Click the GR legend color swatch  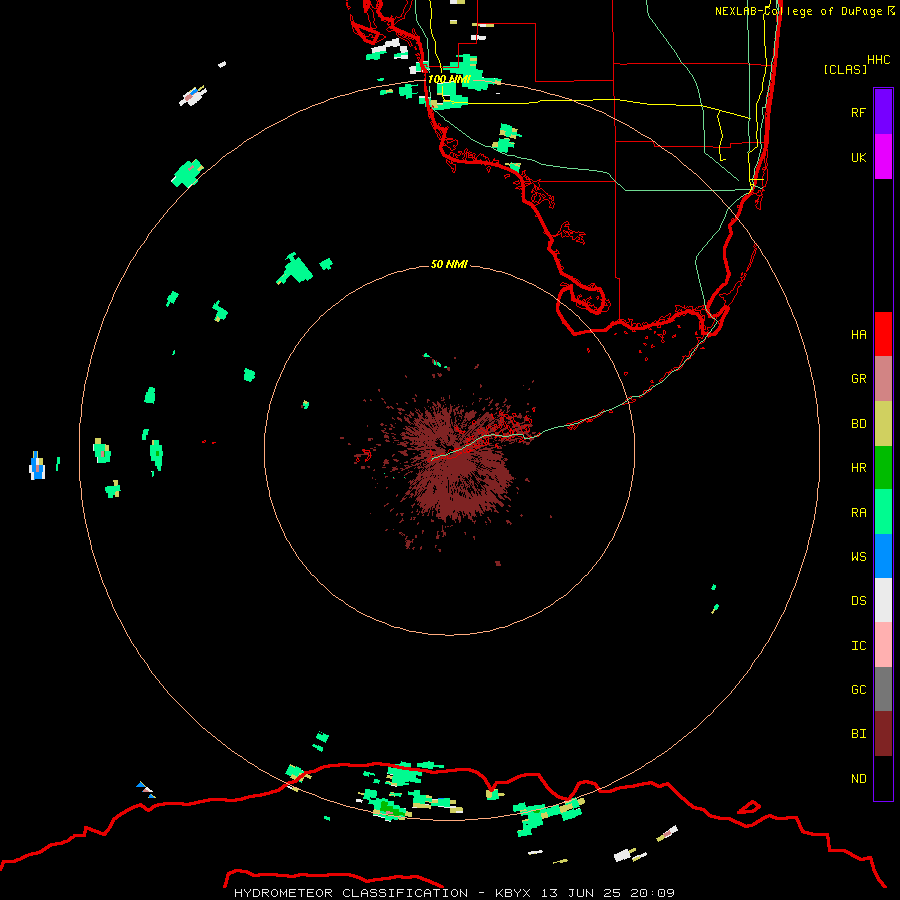tap(883, 379)
